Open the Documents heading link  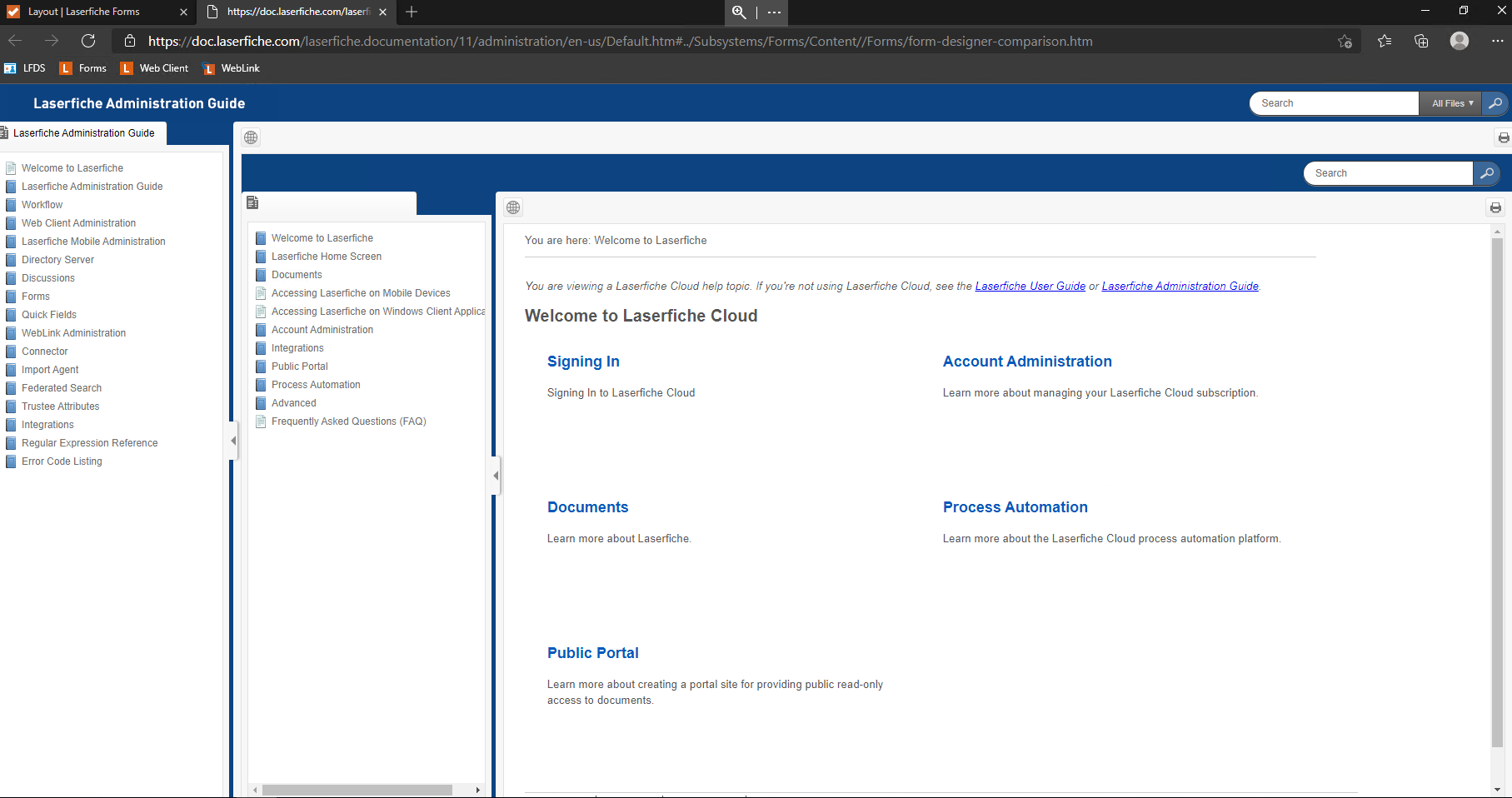coord(588,507)
